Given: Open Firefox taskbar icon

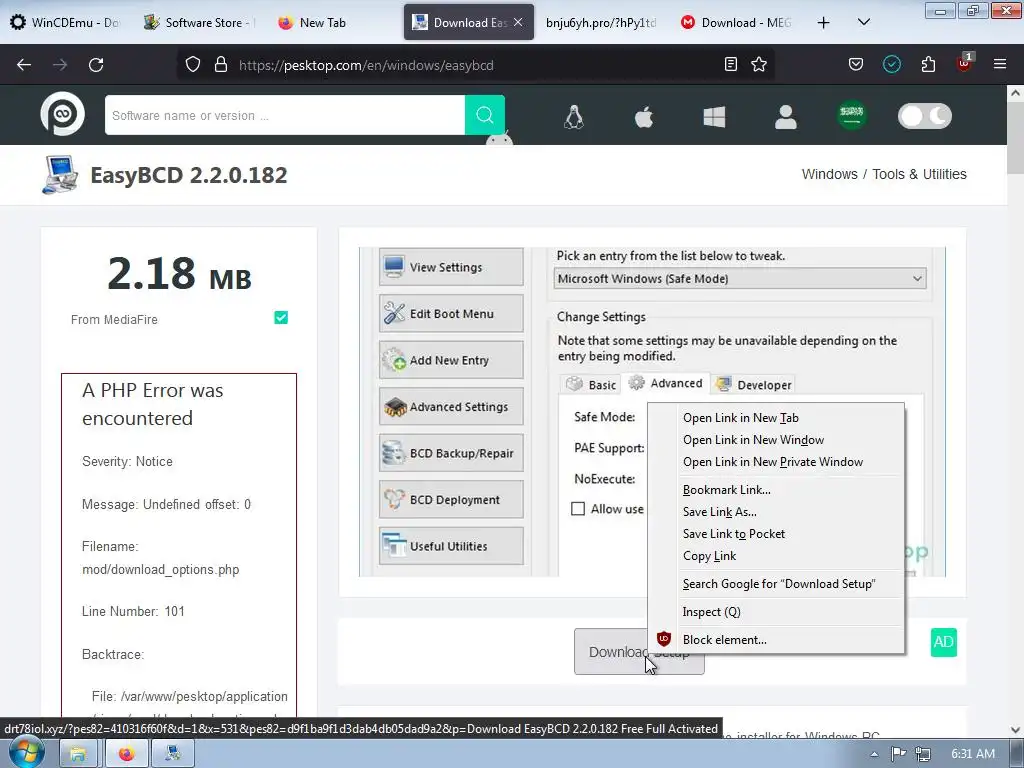Looking at the screenshot, I should coord(126,754).
